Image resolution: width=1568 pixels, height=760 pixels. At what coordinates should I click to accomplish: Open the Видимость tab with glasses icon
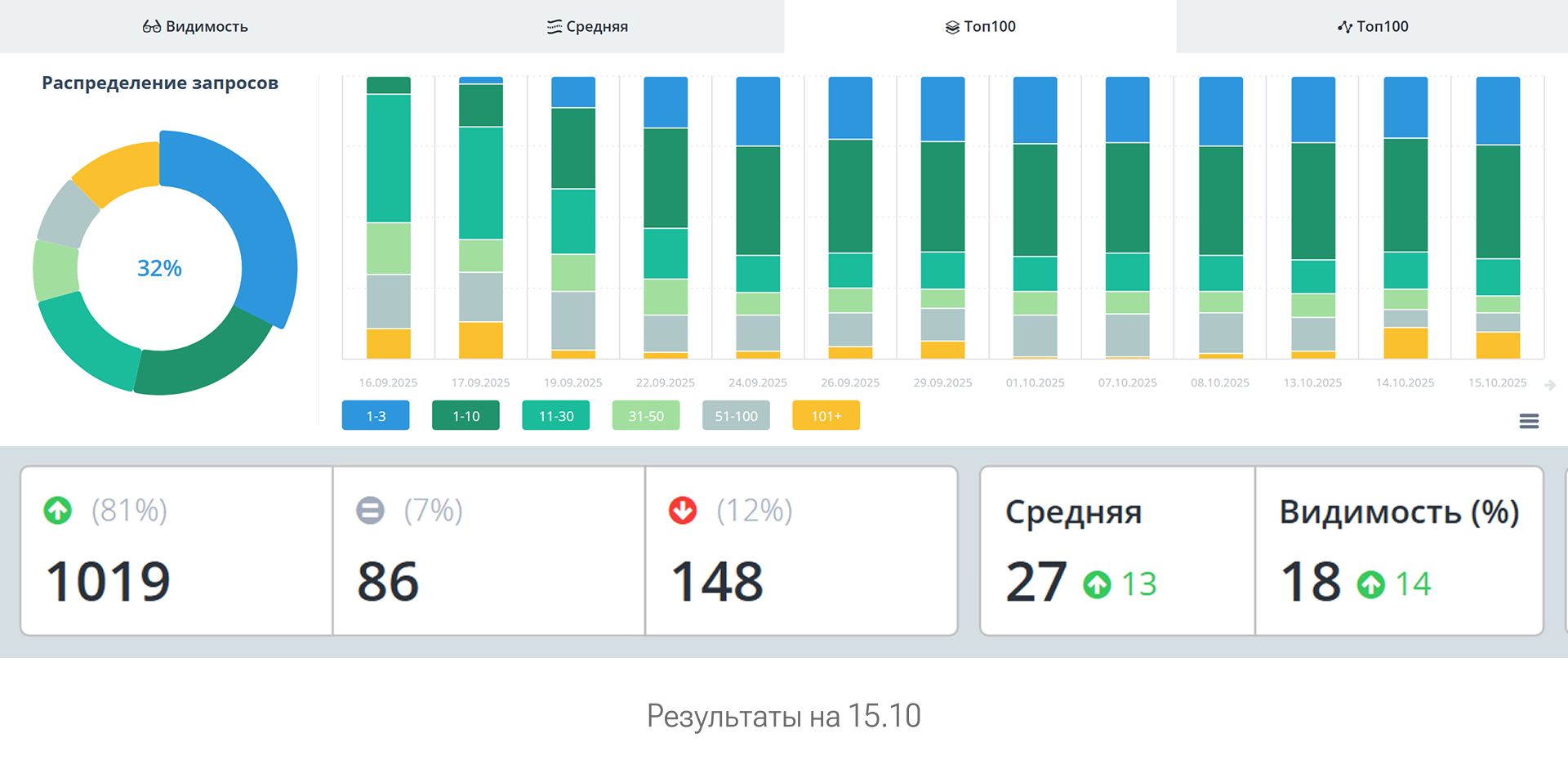[195, 26]
